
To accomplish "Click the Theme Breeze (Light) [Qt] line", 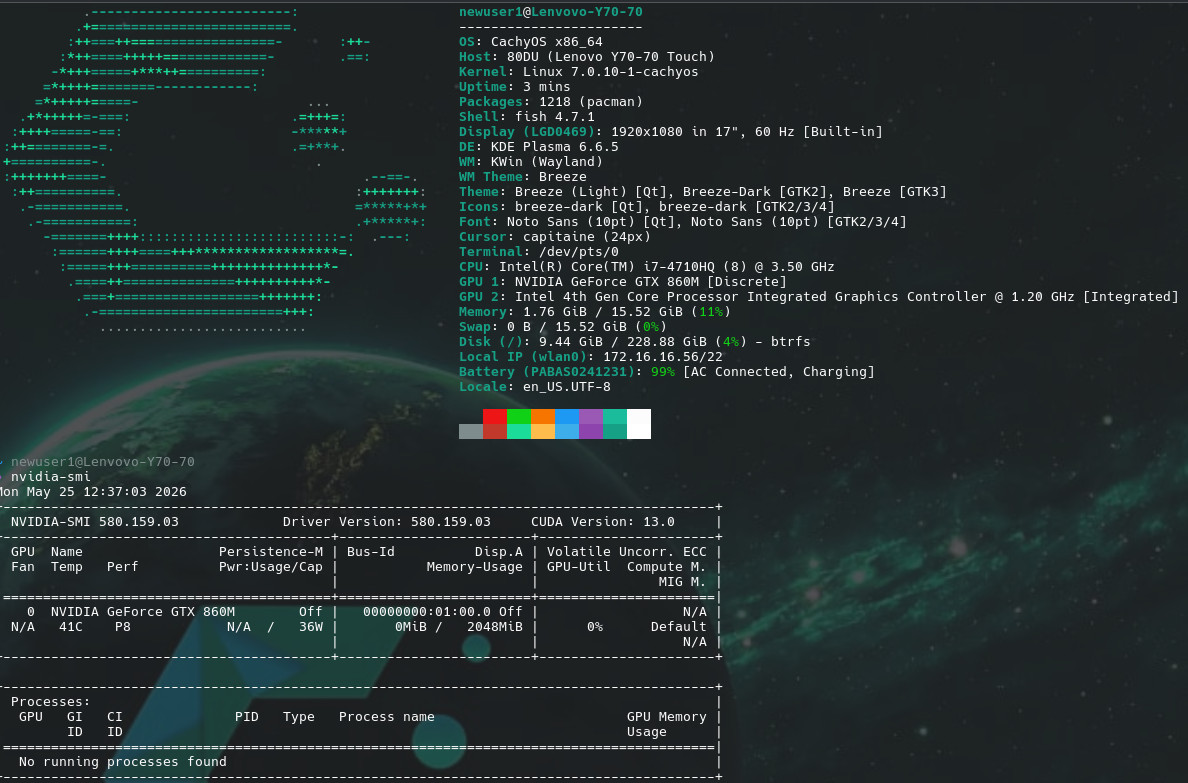I will tap(702, 192).
